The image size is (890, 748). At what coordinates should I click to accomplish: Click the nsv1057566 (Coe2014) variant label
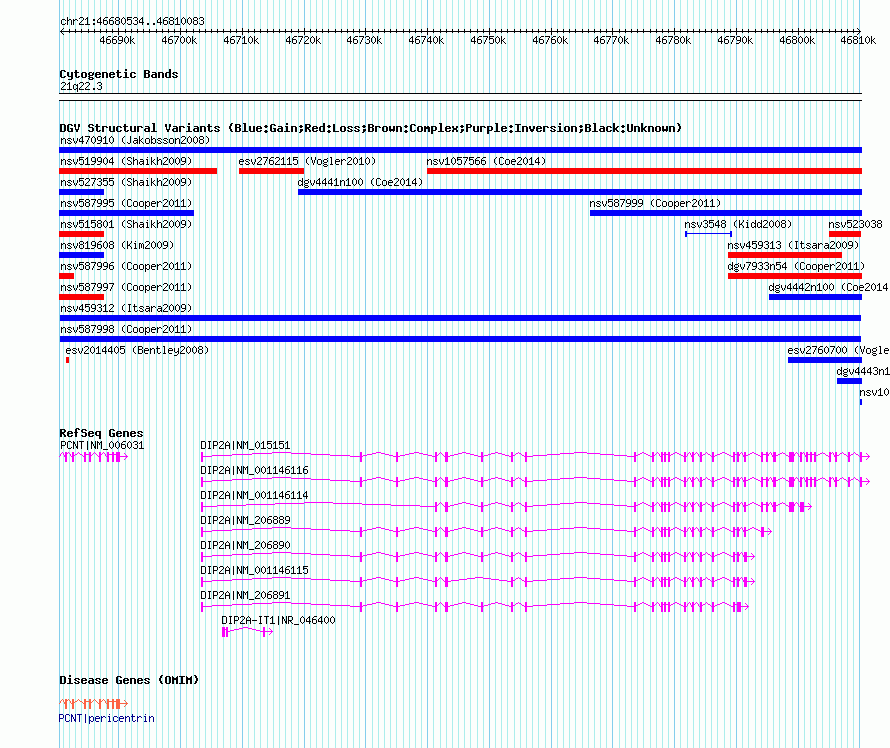click(486, 161)
